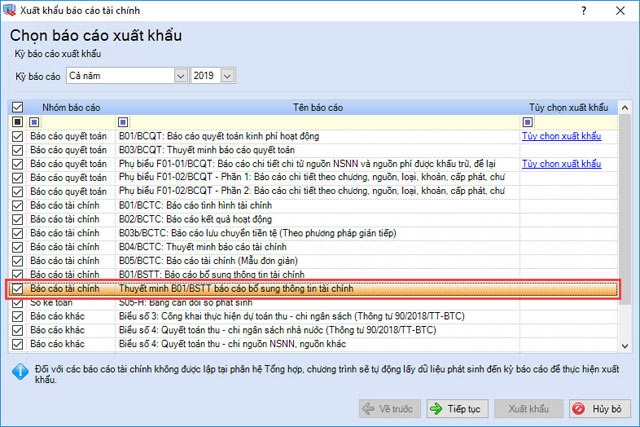
Task: Click the app icon in the title bar
Action: click(x=9, y=10)
